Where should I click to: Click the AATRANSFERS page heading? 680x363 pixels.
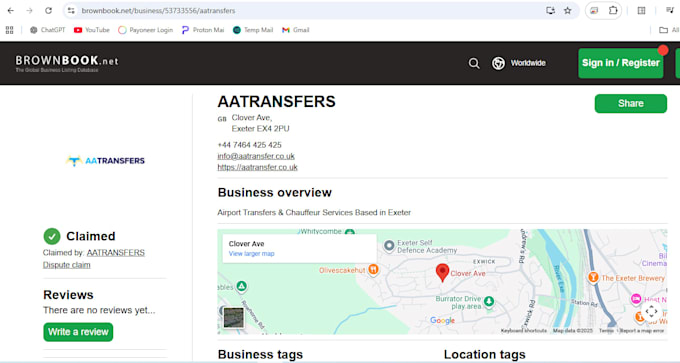277,101
